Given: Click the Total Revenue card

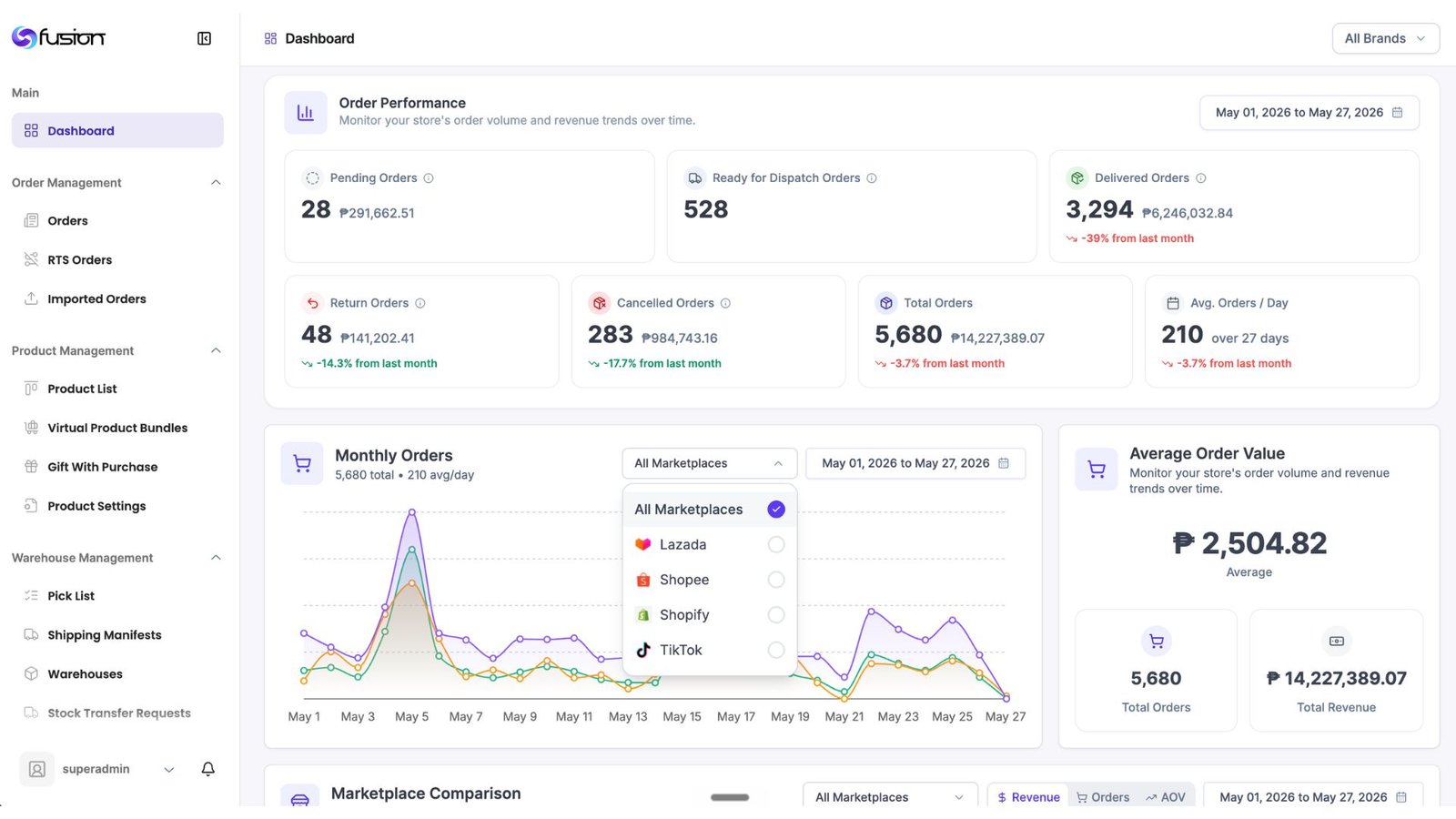Looking at the screenshot, I should (1336, 671).
